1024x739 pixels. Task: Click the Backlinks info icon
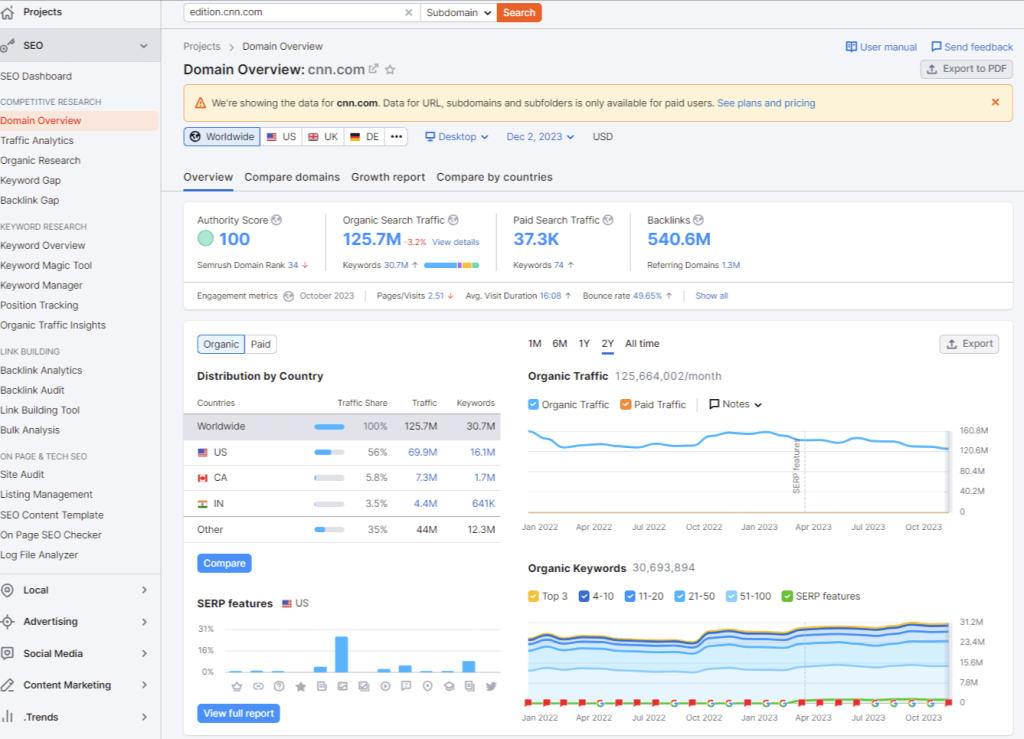(x=699, y=220)
